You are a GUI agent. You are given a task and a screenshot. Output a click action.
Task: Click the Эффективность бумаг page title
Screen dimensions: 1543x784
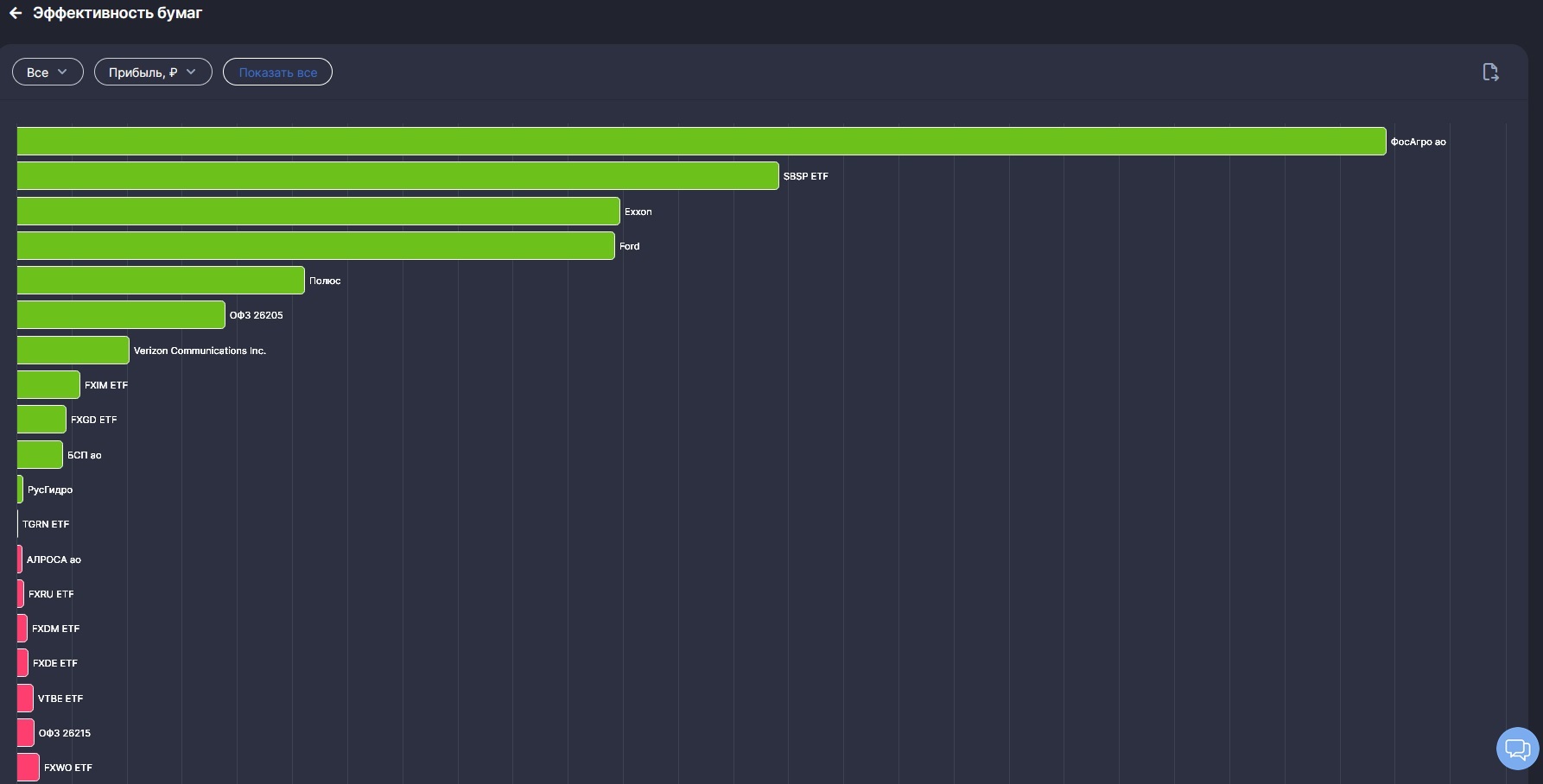click(117, 13)
